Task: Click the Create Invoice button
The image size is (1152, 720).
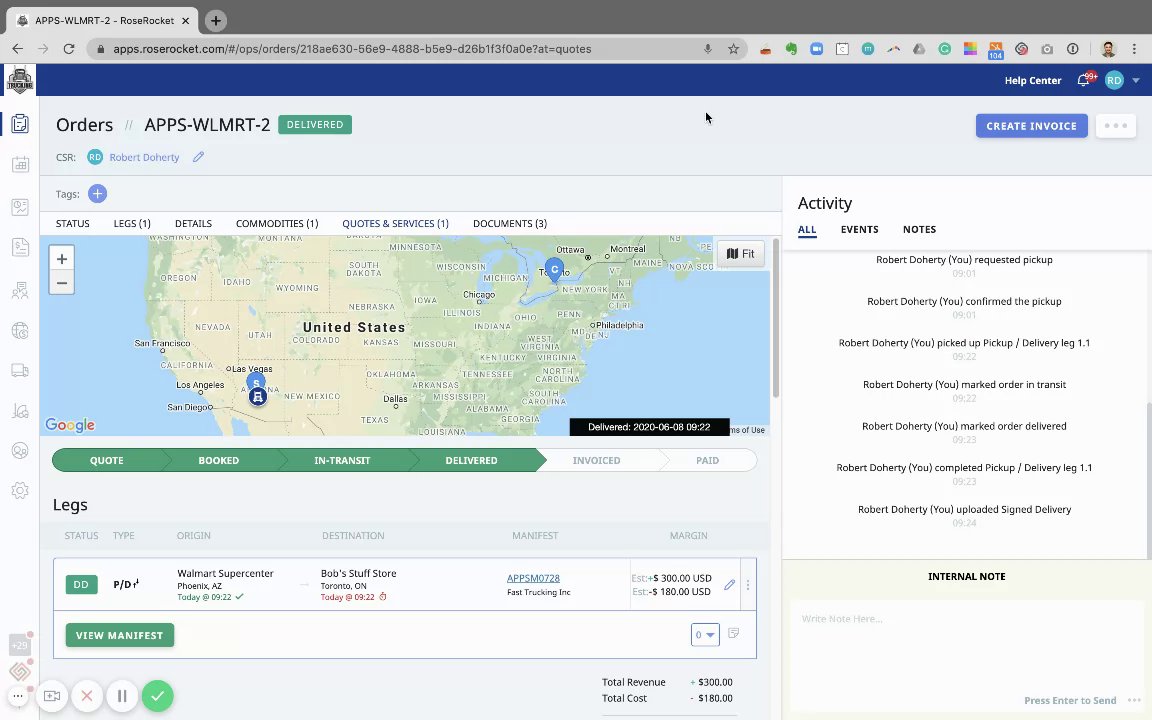Action: [1032, 126]
